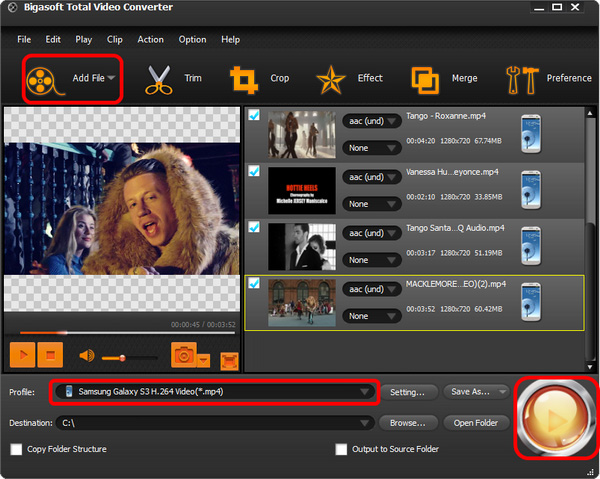Click phone profile icon for Tango Santa...Q Audio.mp4
This screenshot has width=600, height=479.
tap(531, 246)
